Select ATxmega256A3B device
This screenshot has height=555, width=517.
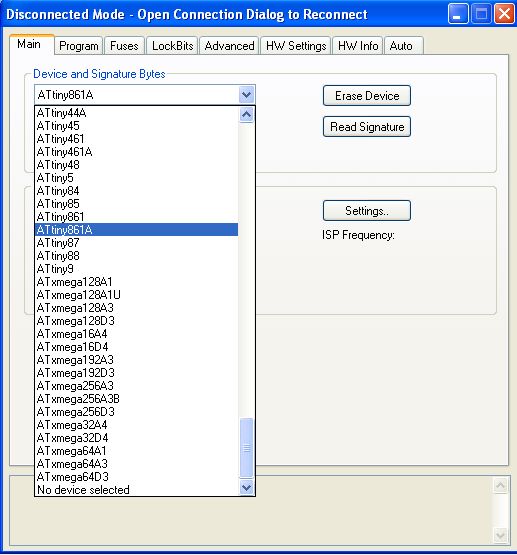pos(137,399)
